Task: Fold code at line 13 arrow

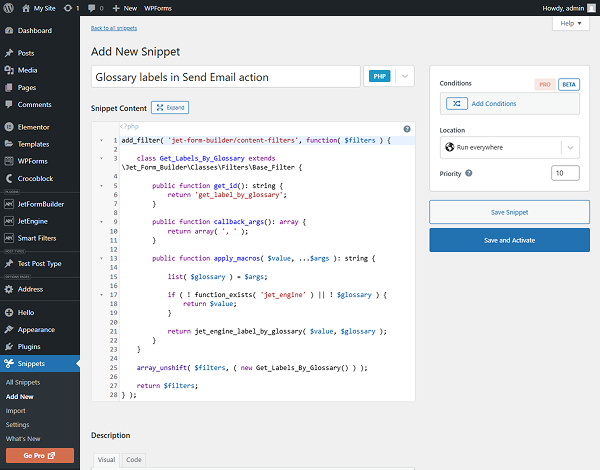Action: 101,258
